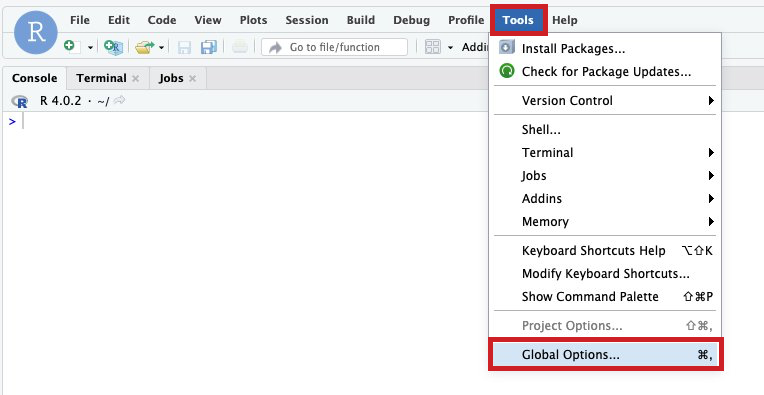Screen dimensions: 764x395
Task: Click the view working directory arrow icon
Action: click(119, 101)
